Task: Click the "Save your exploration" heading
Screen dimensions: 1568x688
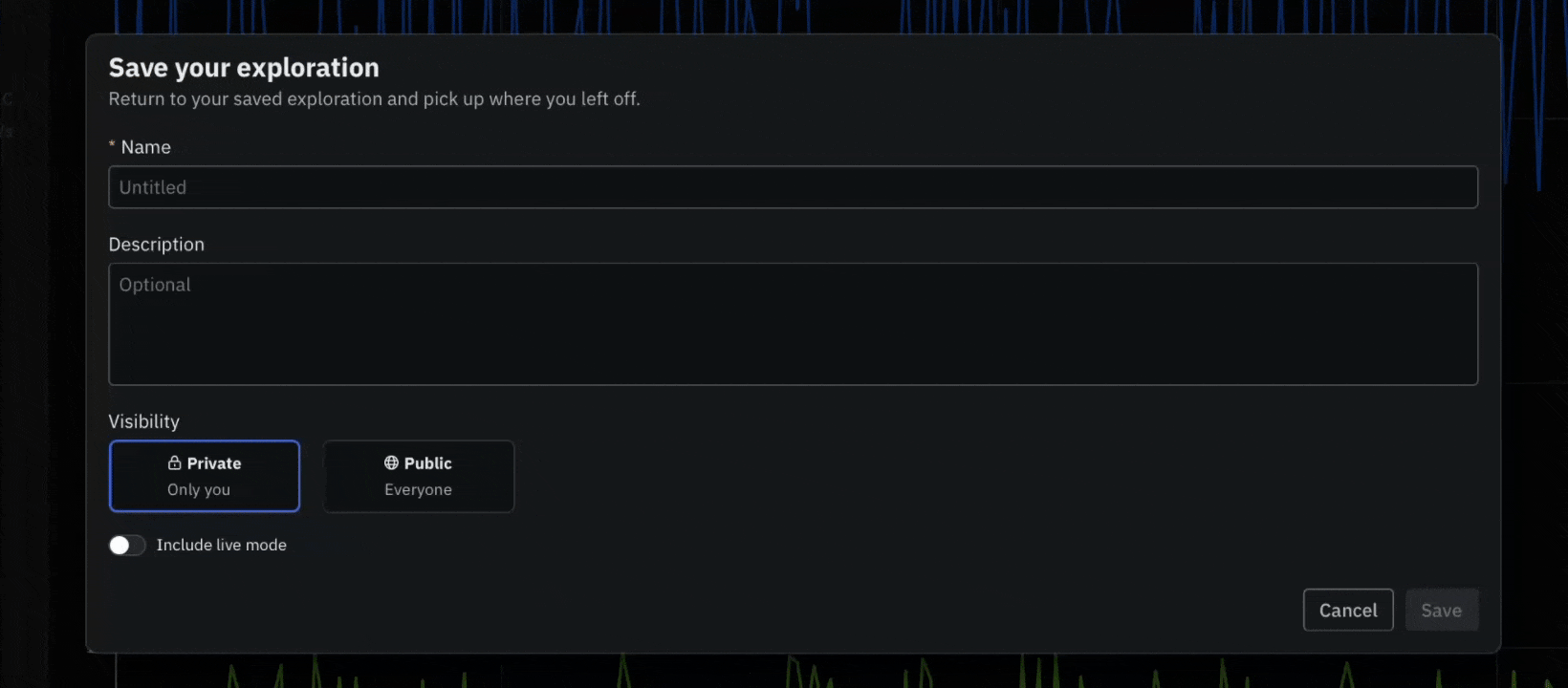Action: [x=244, y=68]
